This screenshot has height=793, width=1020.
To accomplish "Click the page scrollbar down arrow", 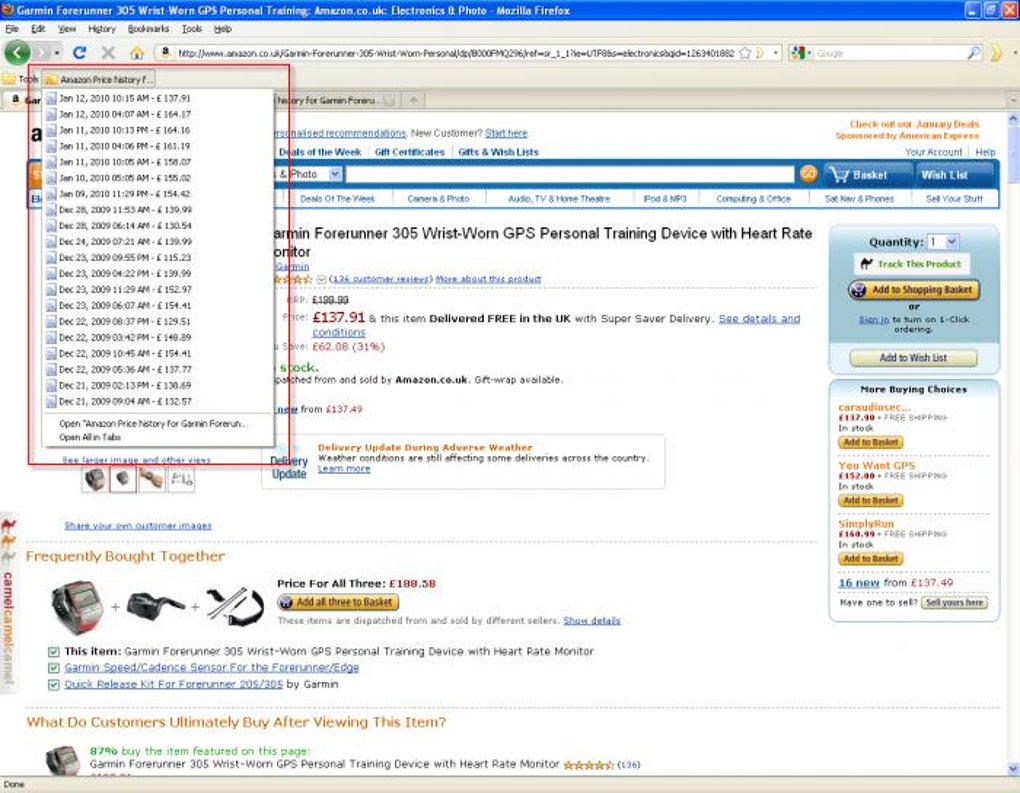I will pos(1013,768).
